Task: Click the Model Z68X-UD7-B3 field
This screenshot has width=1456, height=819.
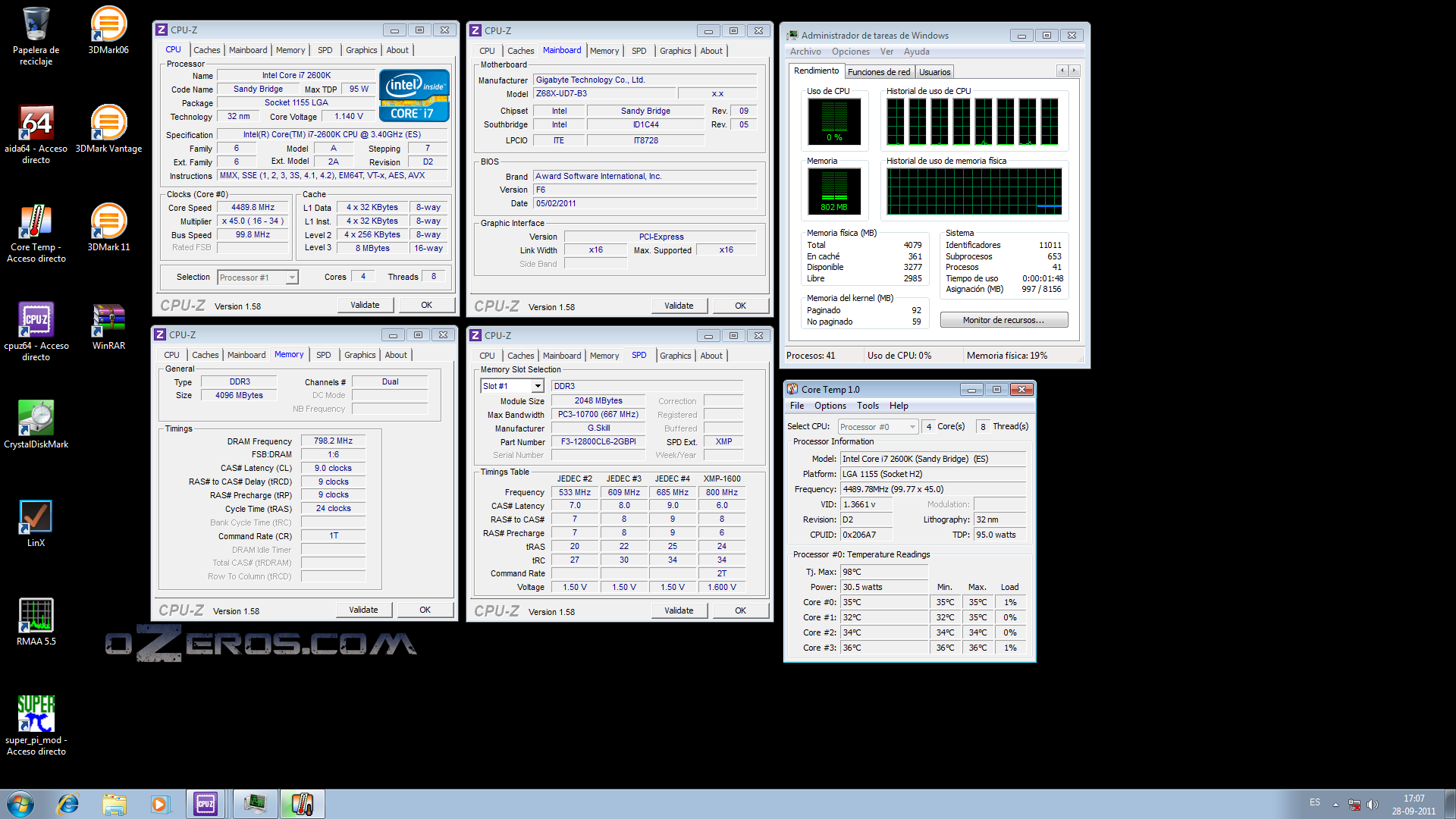Action: pyautogui.click(x=603, y=93)
